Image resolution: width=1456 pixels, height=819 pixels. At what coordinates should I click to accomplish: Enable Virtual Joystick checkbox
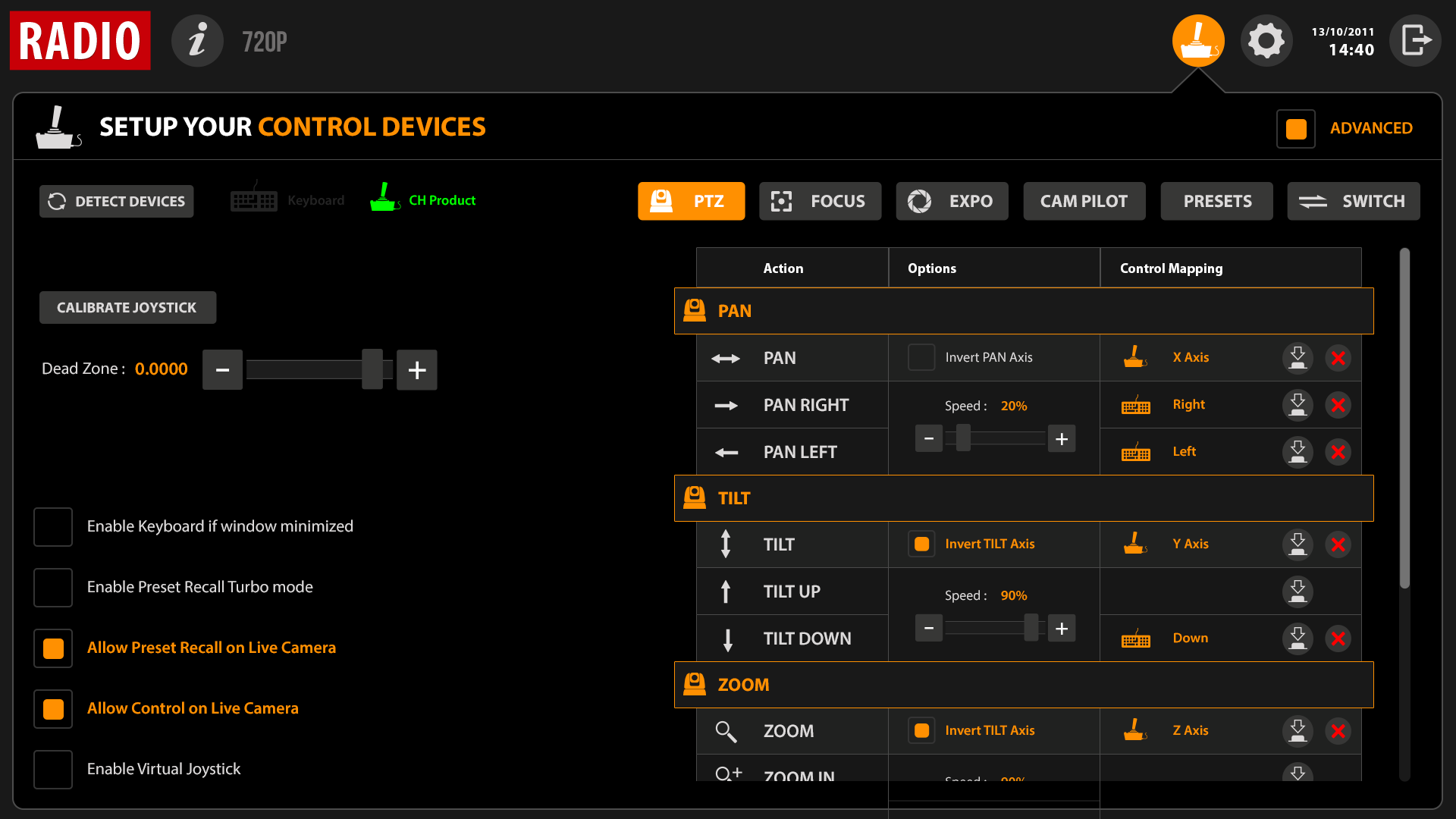53,769
